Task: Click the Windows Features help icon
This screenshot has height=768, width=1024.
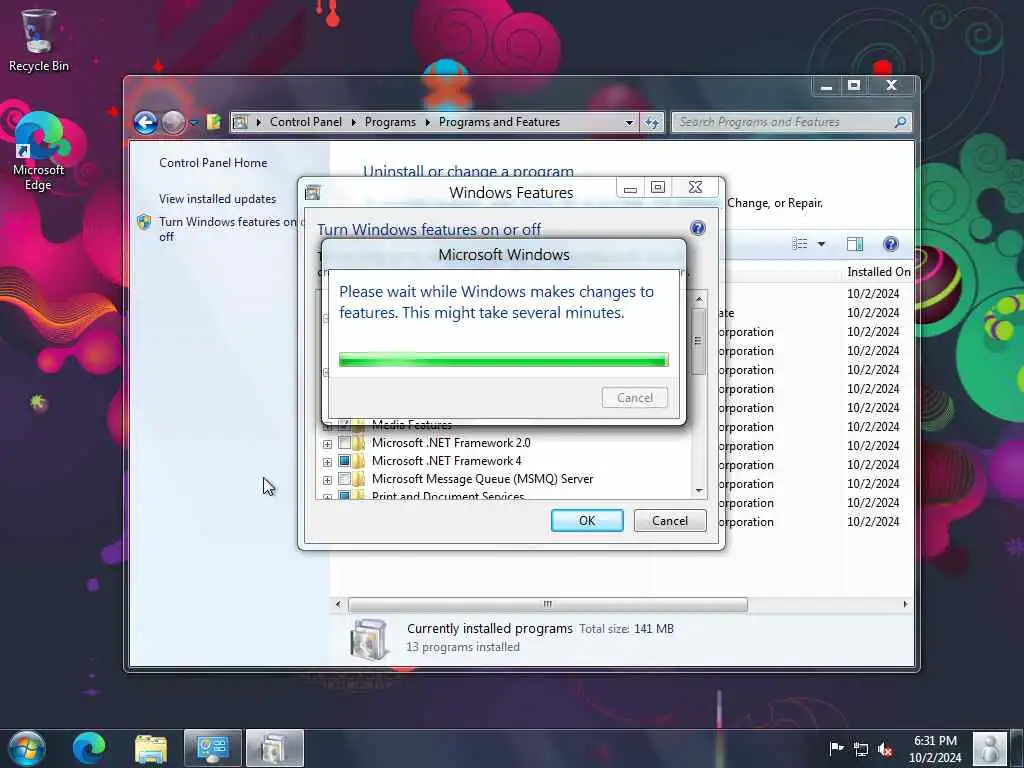Action: (697, 228)
